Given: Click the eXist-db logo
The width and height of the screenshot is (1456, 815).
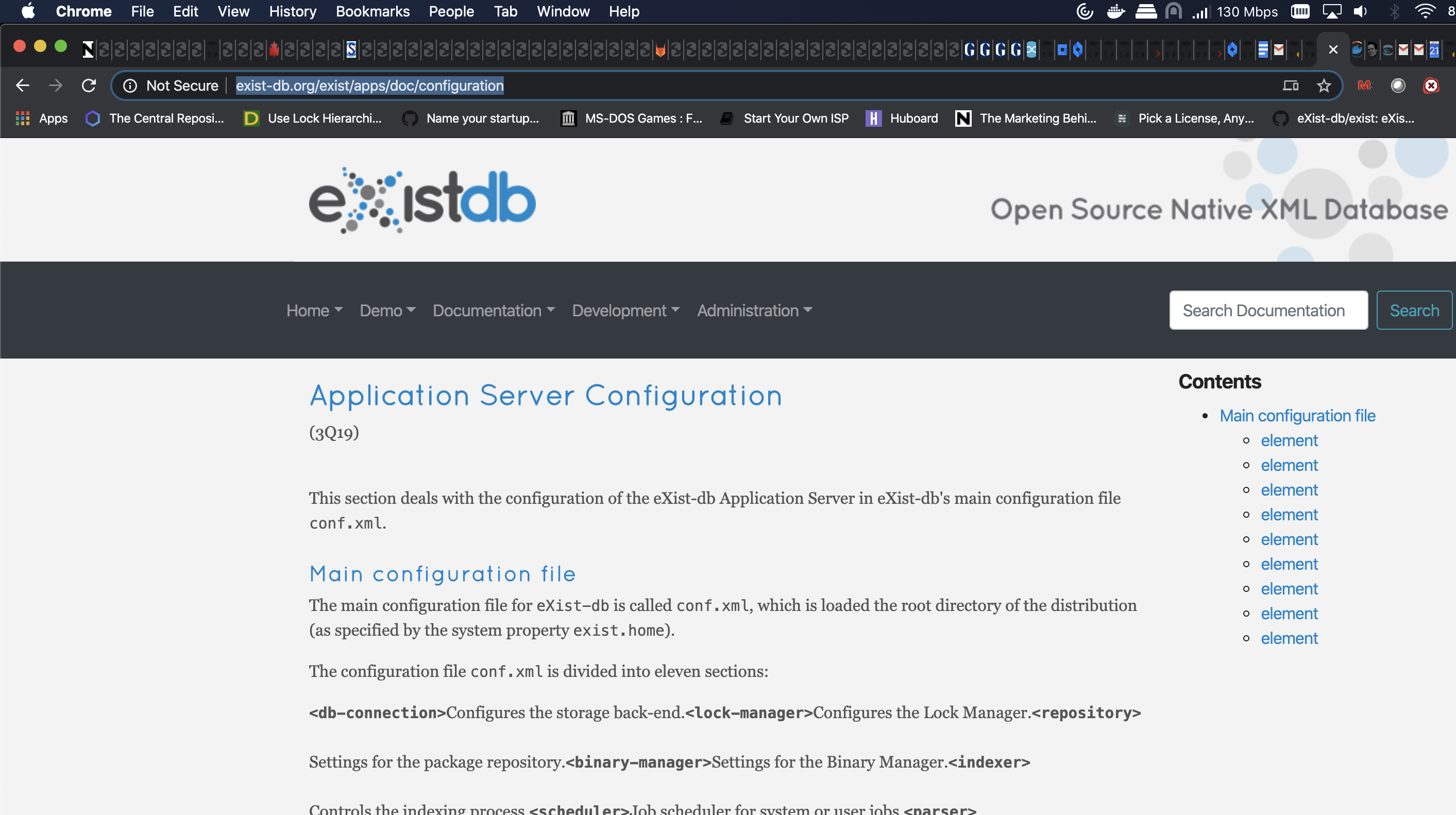Looking at the screenshot, I should (421, 200).
